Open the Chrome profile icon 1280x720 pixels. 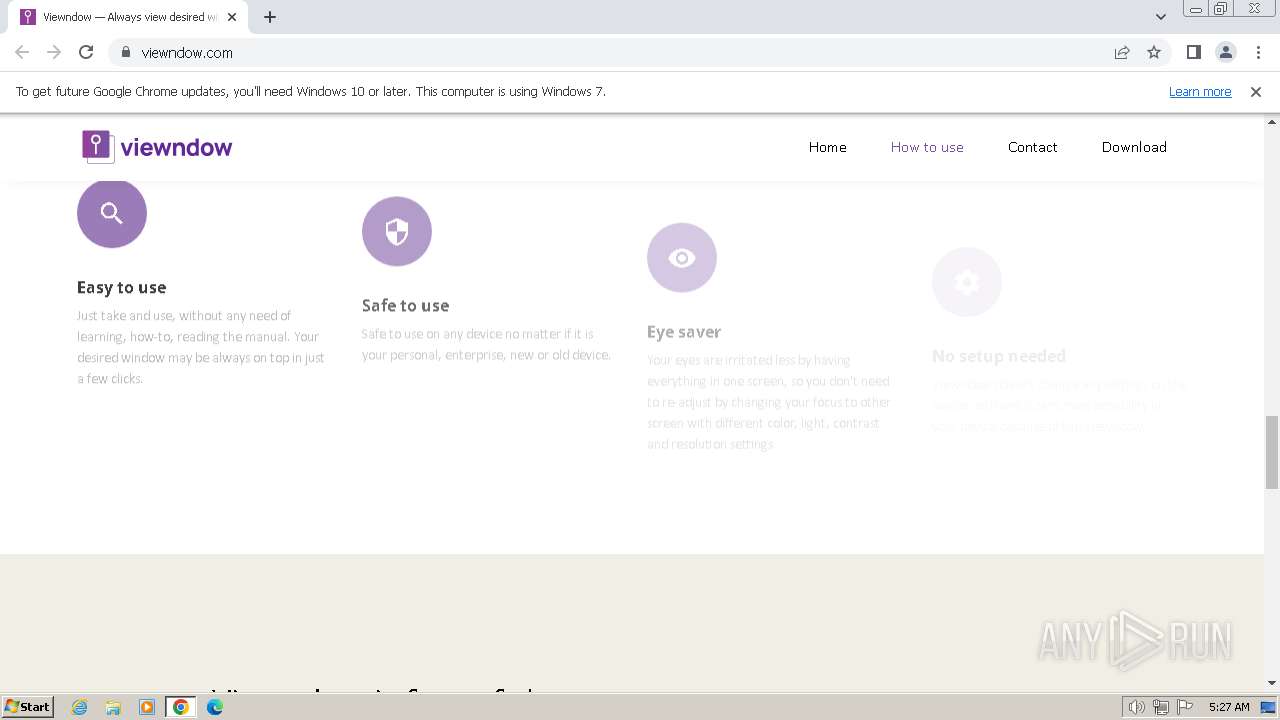(x=1226, y=52)
